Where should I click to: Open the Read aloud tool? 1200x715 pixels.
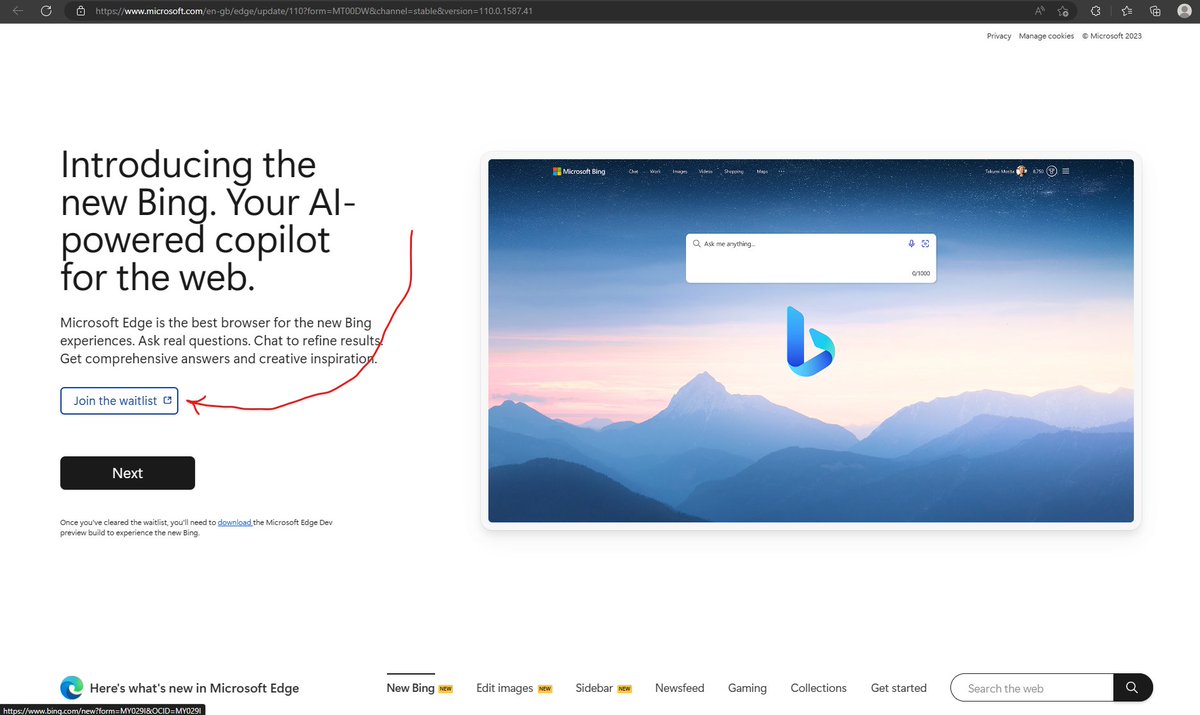coord(1040,10)
